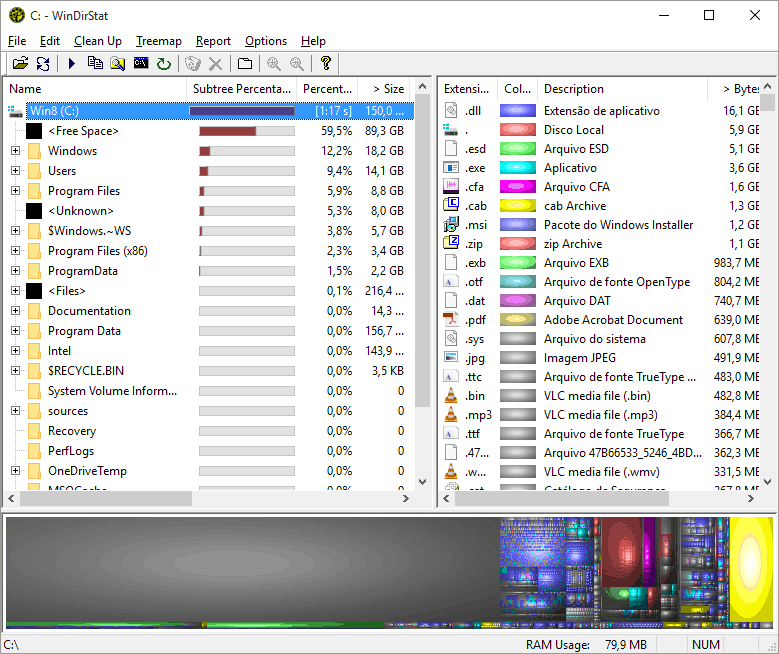Sort extensions by Description column header

(x=622, y=89)
